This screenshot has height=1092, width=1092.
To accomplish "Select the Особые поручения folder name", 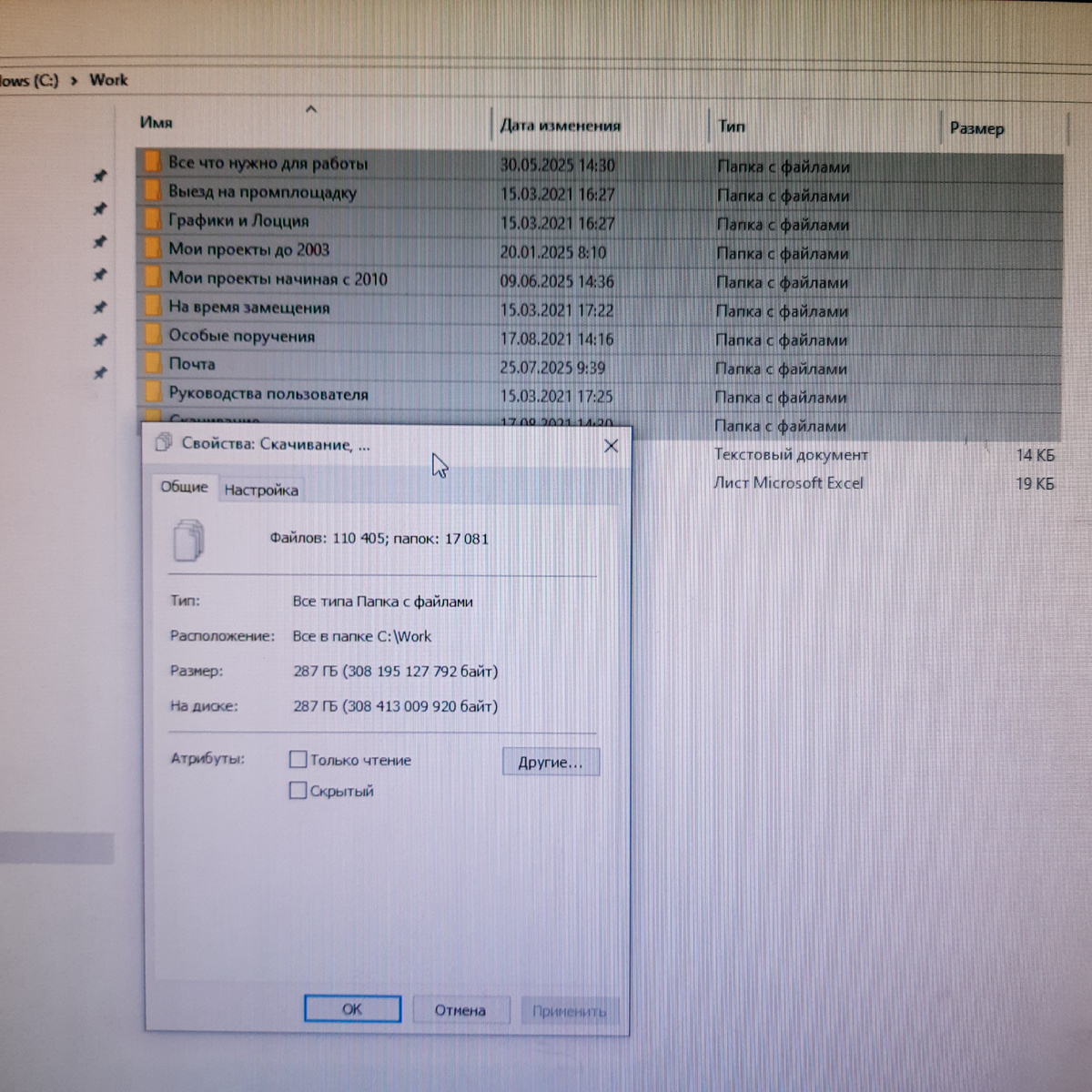I will (241, 336).
